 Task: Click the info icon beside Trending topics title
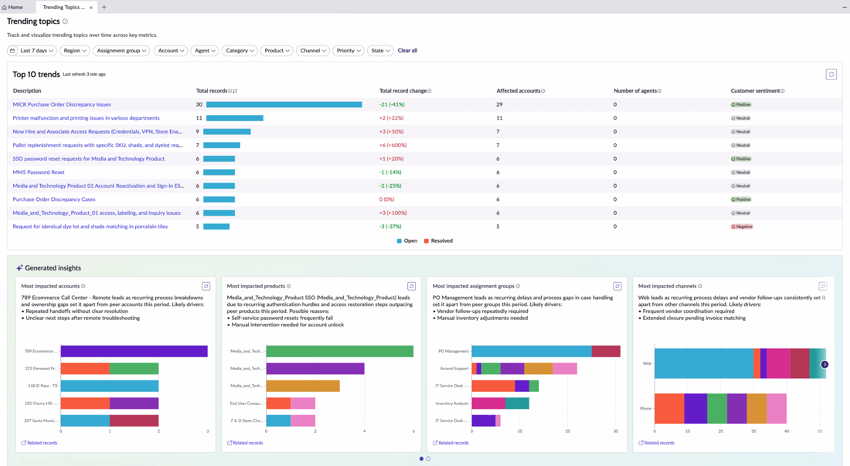(x=65, y=21)
